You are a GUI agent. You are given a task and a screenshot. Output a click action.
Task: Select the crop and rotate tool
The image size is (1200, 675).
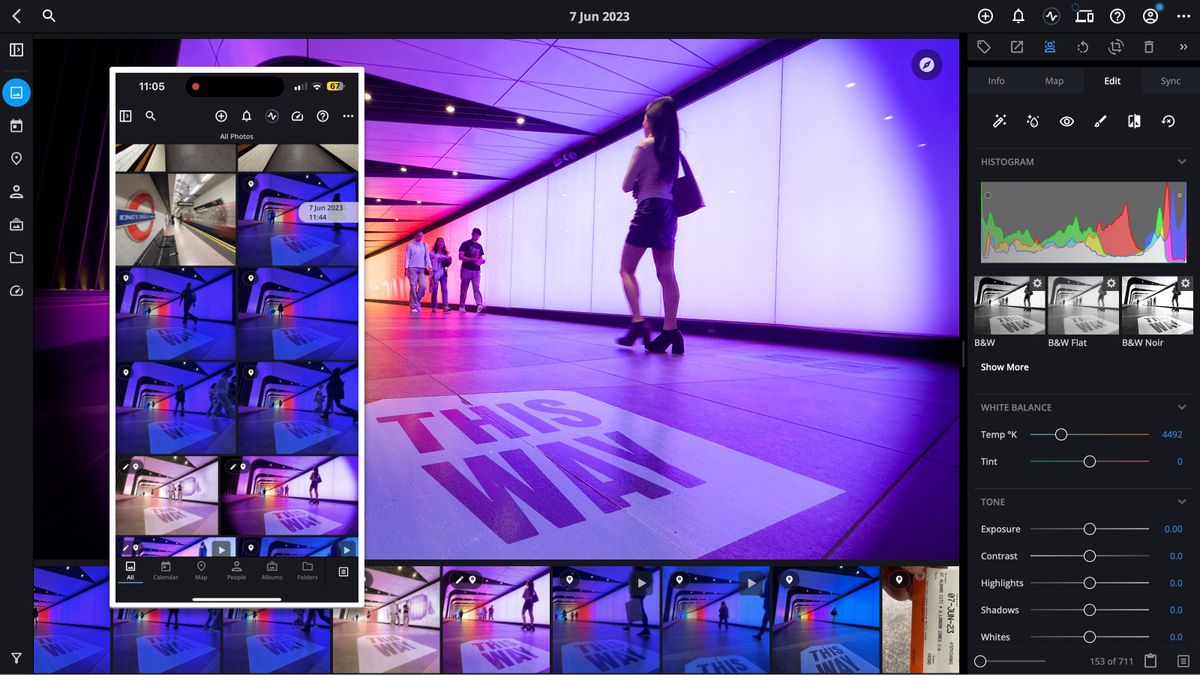pos(1117,46)
